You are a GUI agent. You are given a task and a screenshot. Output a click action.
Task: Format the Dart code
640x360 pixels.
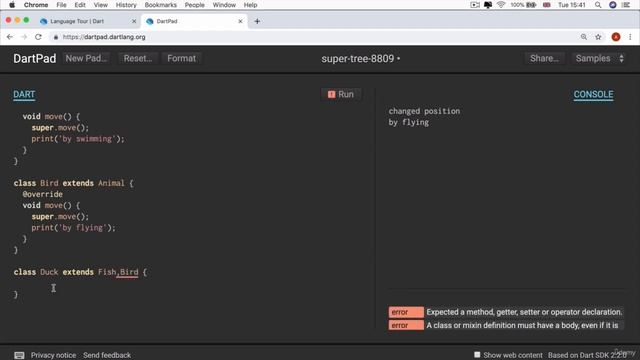point(181,58)
